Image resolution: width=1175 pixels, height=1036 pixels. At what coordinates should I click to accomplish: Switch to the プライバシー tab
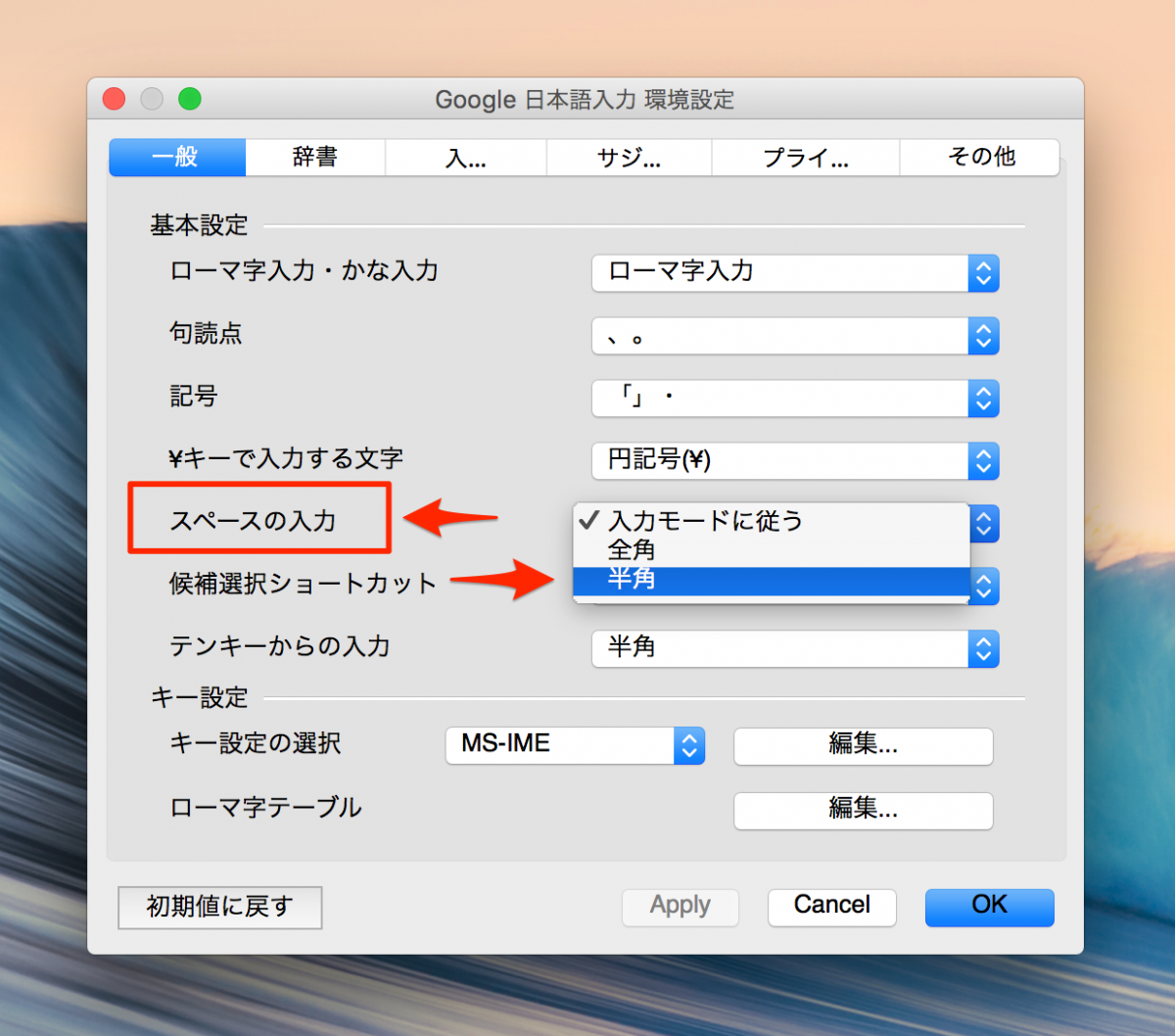tap(803, 158)
